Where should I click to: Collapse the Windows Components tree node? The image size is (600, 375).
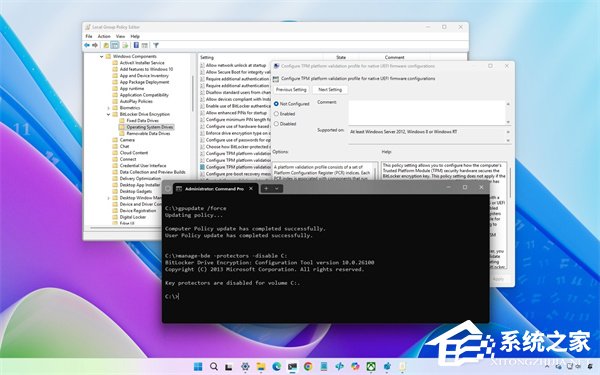(101, 57)
